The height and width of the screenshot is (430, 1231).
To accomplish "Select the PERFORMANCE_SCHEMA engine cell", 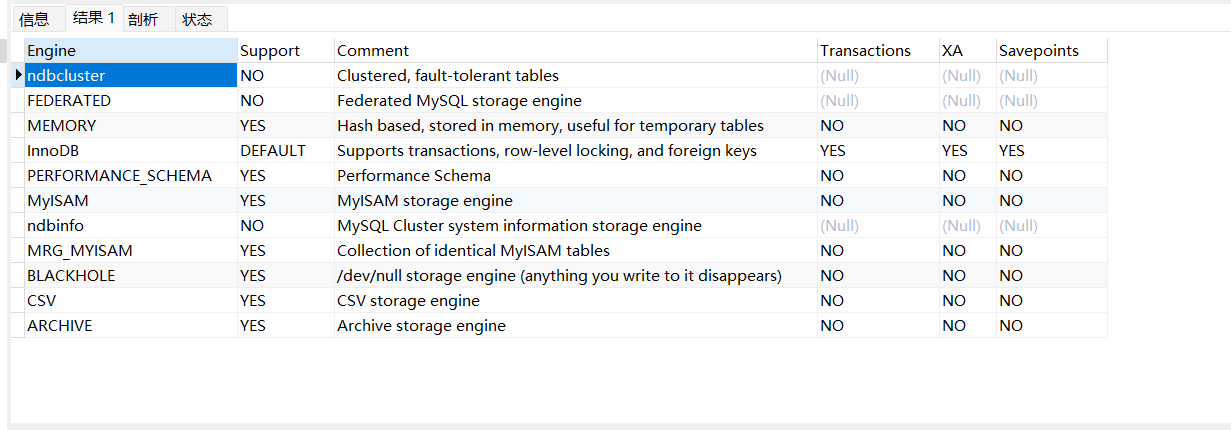I will pos(130,176).
